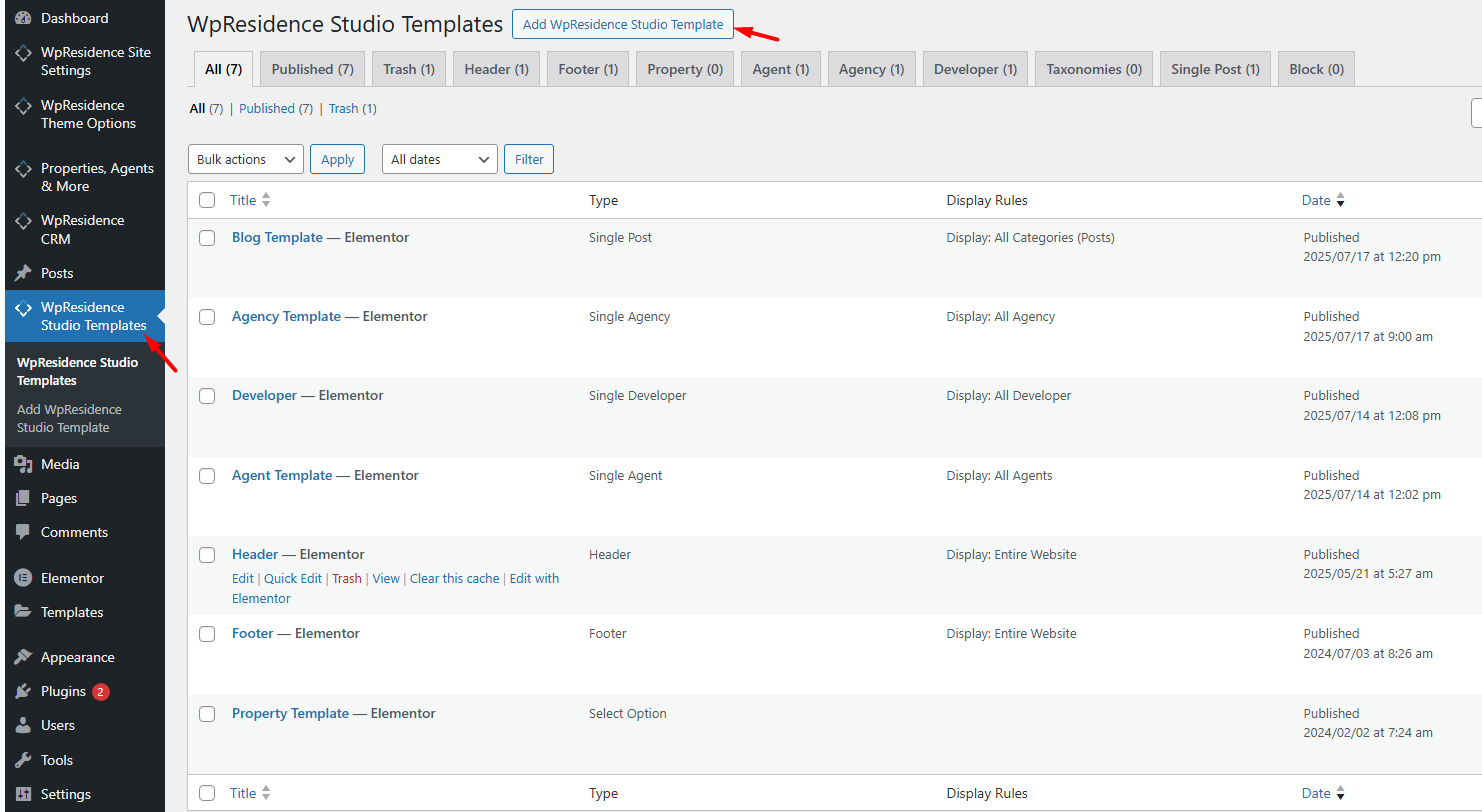Switch to the Agency (1) tab
This screenshot has height=812, width=1482.
871,69
